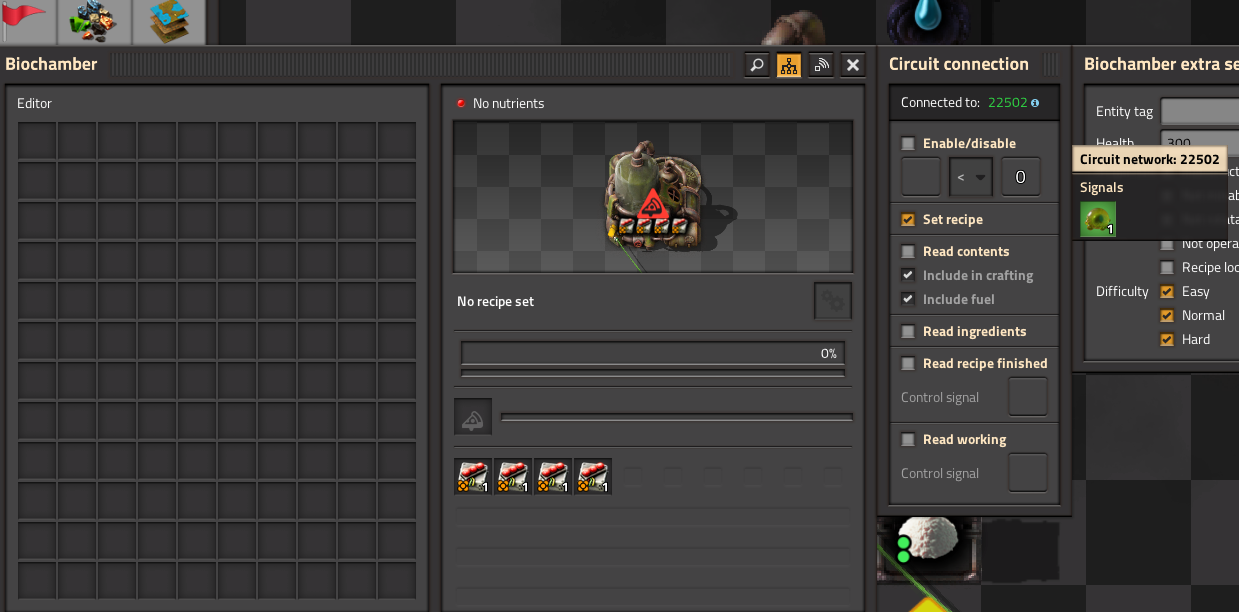Toggle the Recipe locked checkbox
The image size is (1239, 612).
tap(1167, 267)
